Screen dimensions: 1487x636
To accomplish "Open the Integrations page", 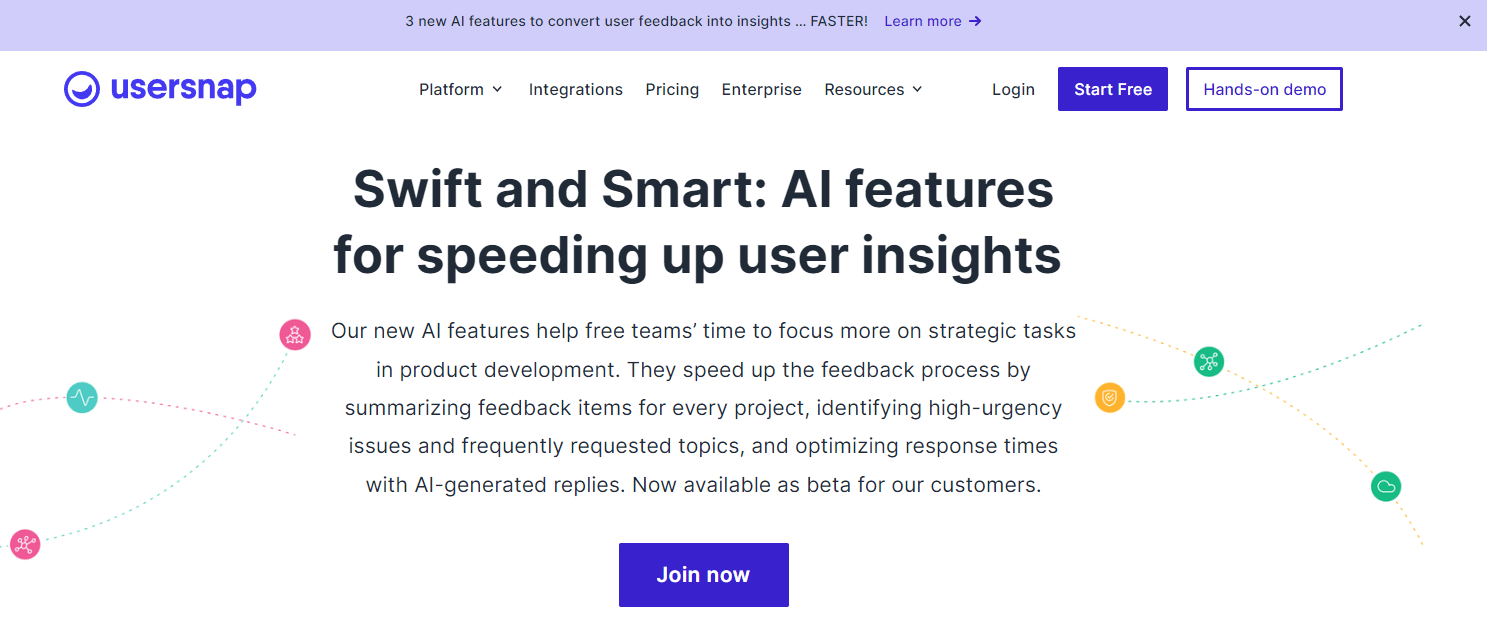I will click(576, 90).
